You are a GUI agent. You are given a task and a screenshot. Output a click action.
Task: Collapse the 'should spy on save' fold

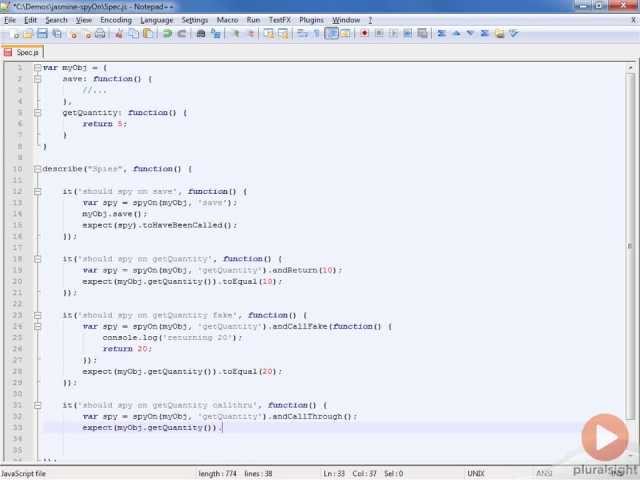click(x=38, y=191)
